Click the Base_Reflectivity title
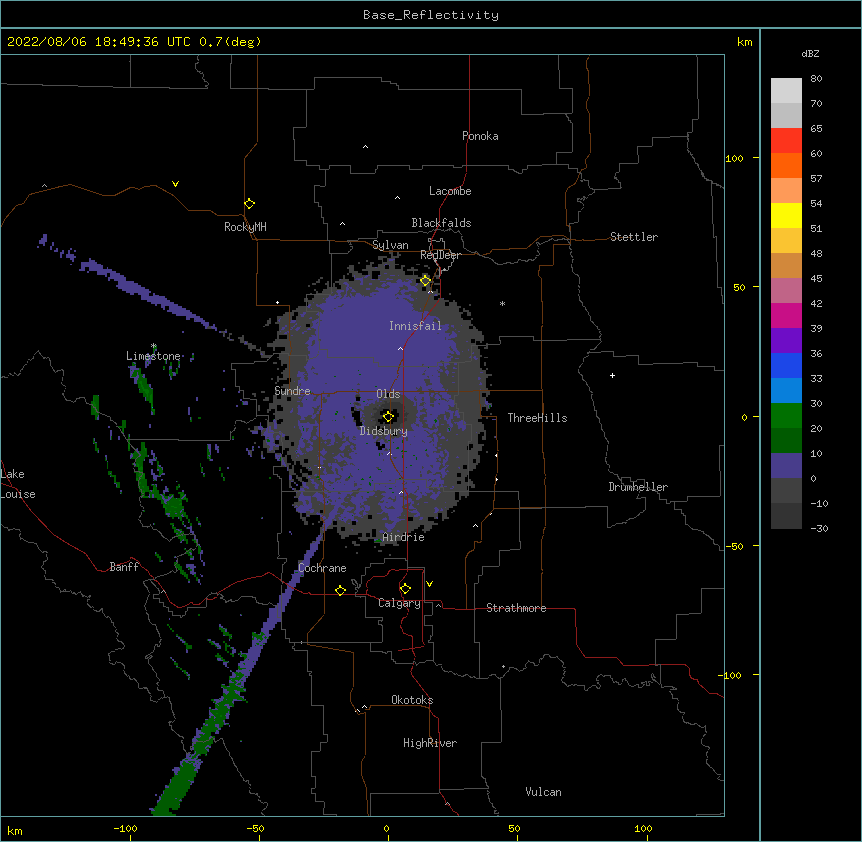Image resolution: width=862 pixels, height=842 pixels. click(431, 15)
